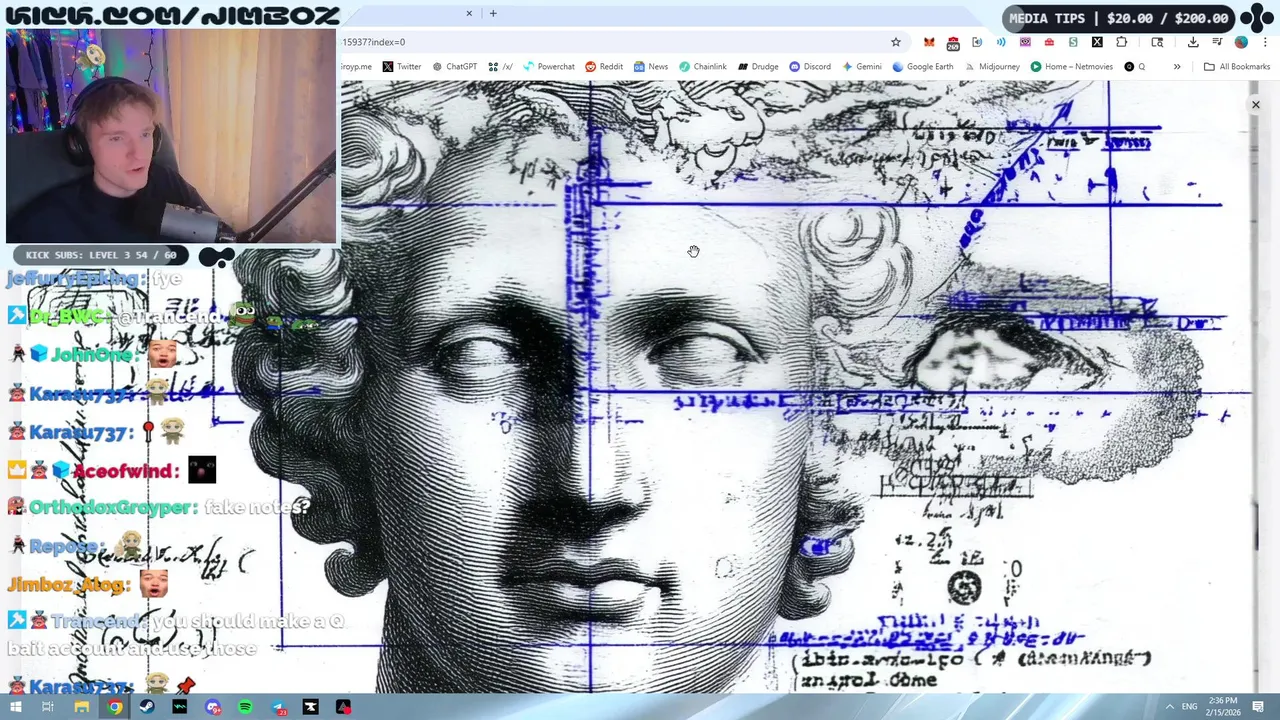1280x720 pixels.
Task: Click the red extension icon in the Chrome toolbar
Action: (1049, 42)
